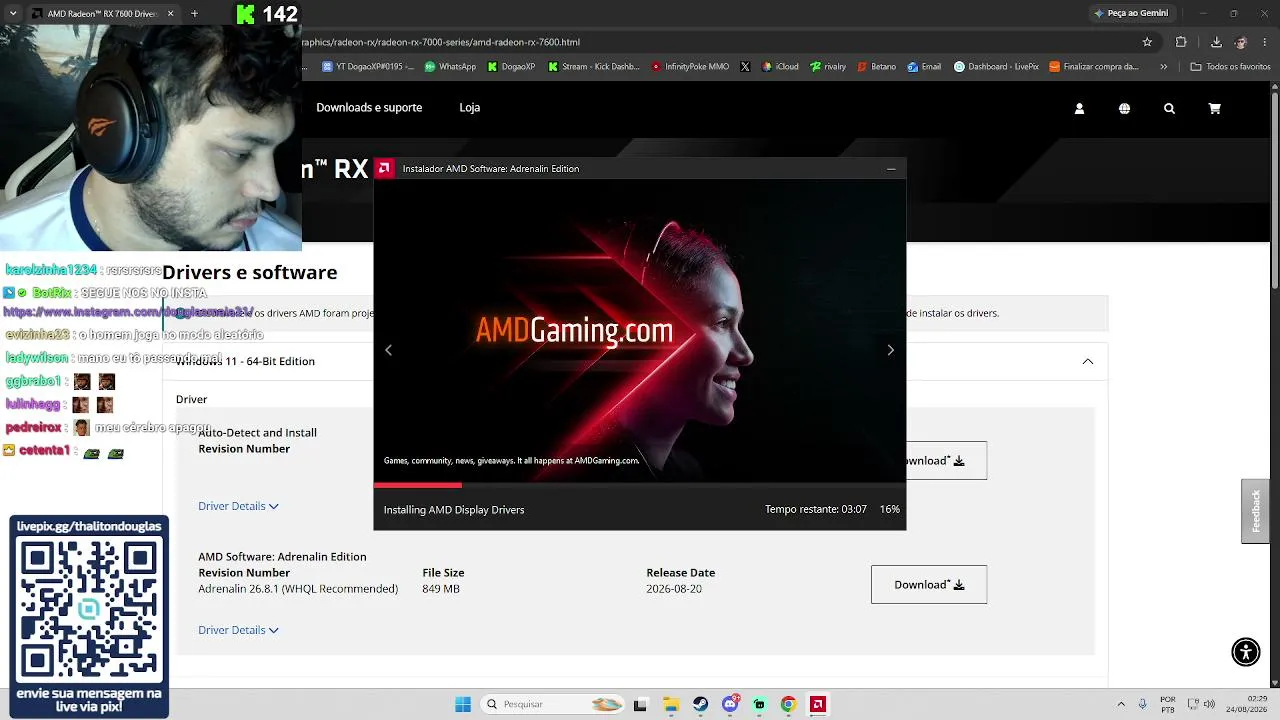The width and height of the screenshot is (1280, 720).
Task: Click the 'Windows 11 - 64-Bit Edition' heading
Action: 245,361
